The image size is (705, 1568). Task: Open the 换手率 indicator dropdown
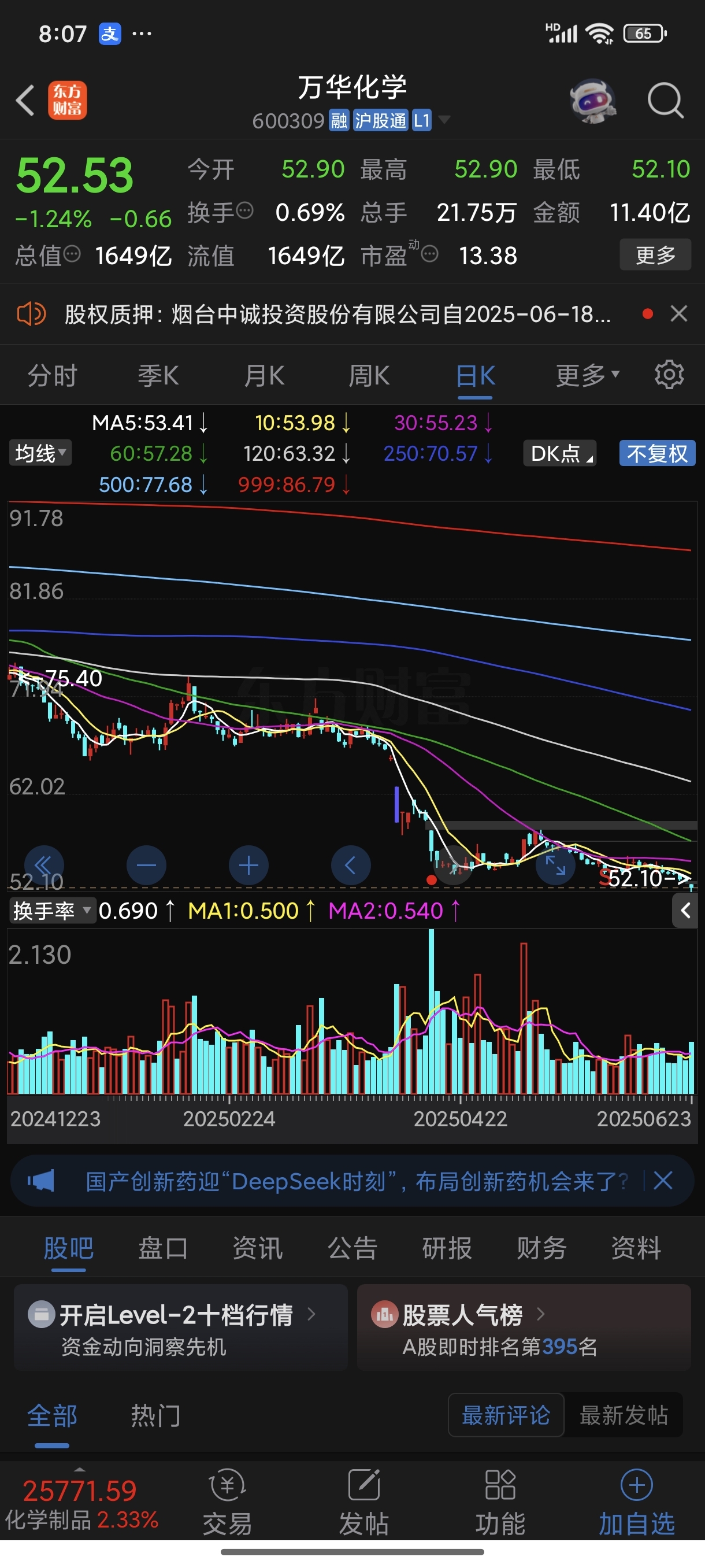tap(53, 911)
